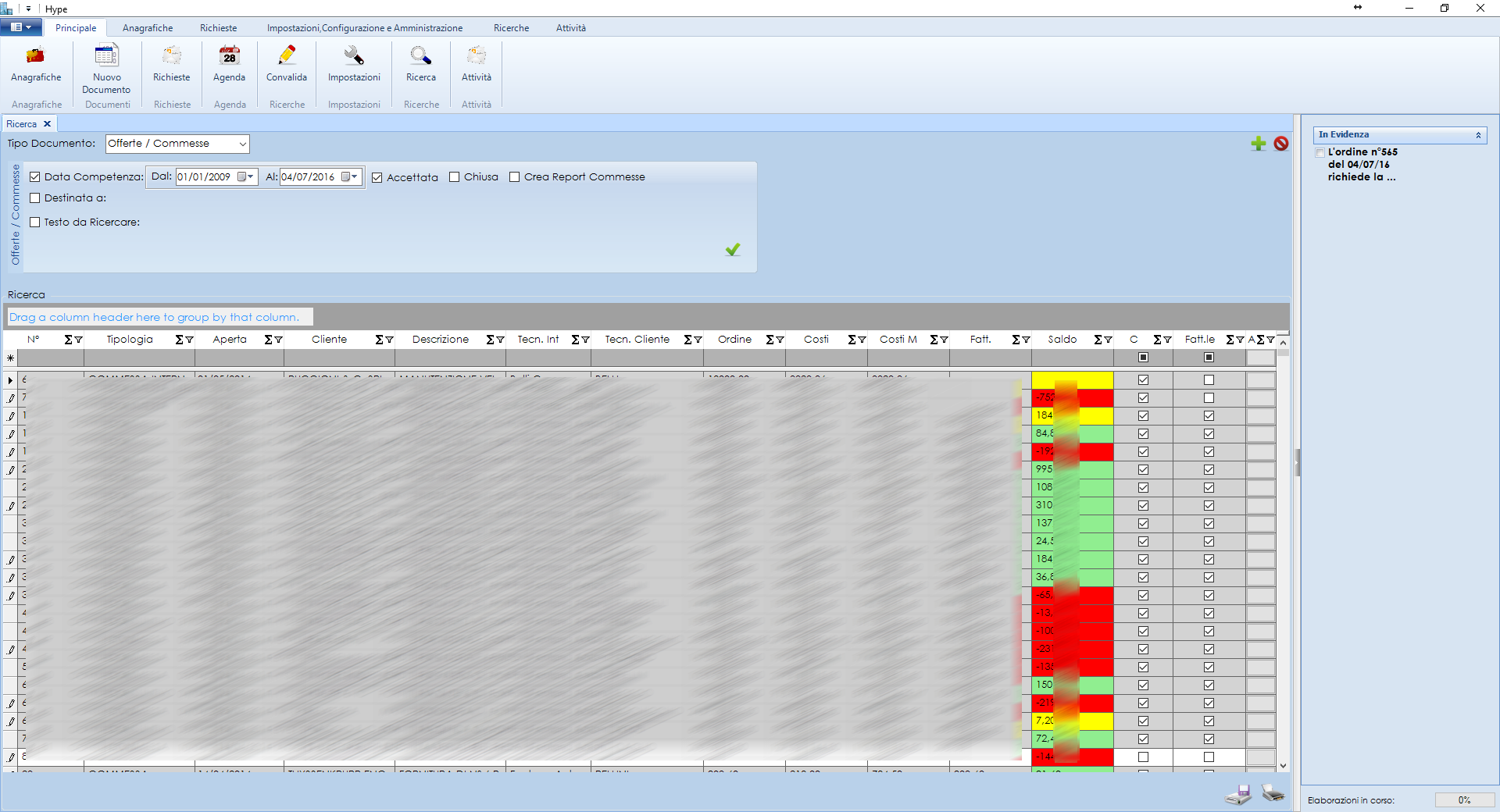Click the green plus add icon
This screenshot has width=1500, height=812.
coord(1258,144)
